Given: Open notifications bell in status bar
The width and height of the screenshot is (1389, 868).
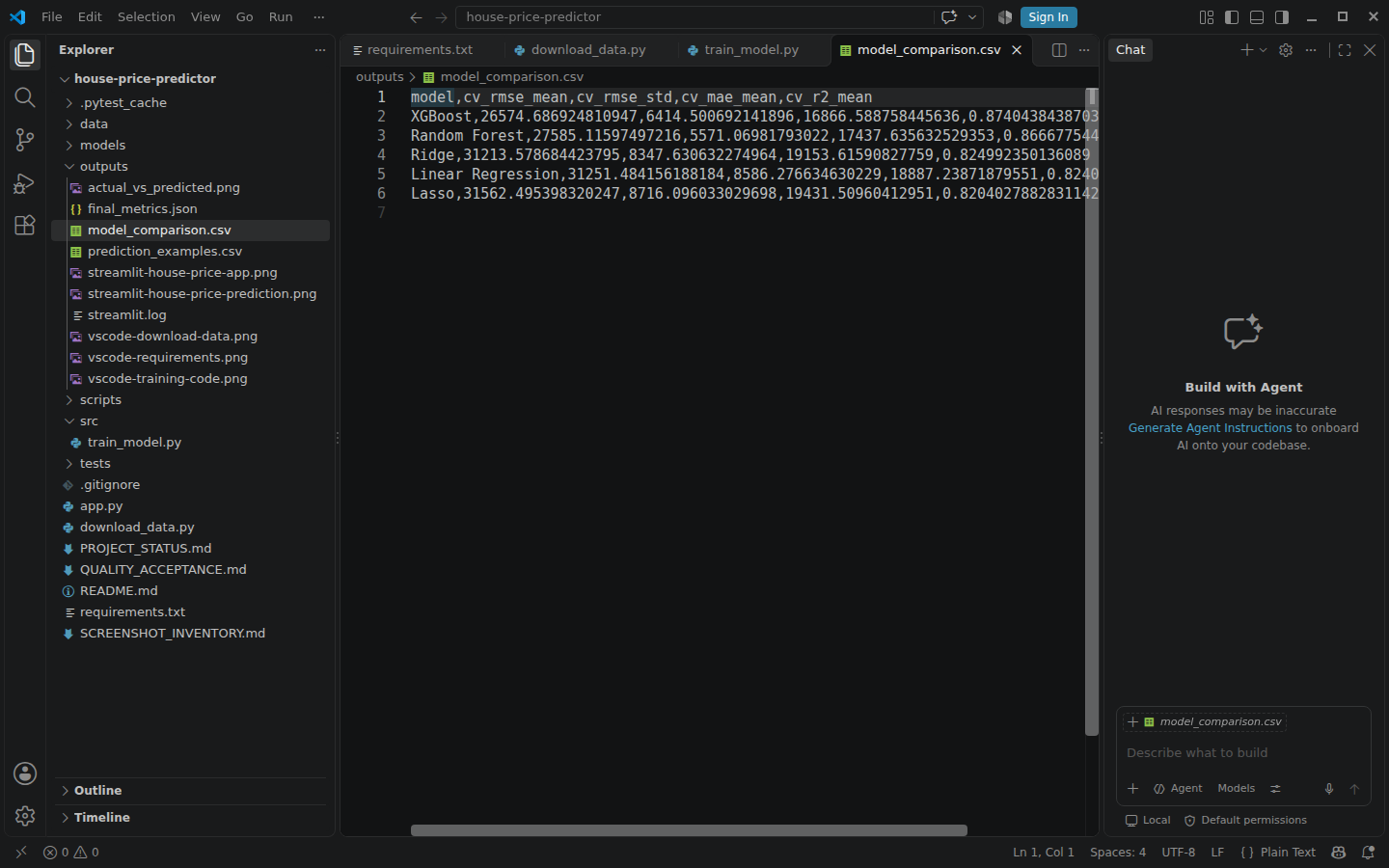Looking at the screenshot, I should click(1368, 853).
